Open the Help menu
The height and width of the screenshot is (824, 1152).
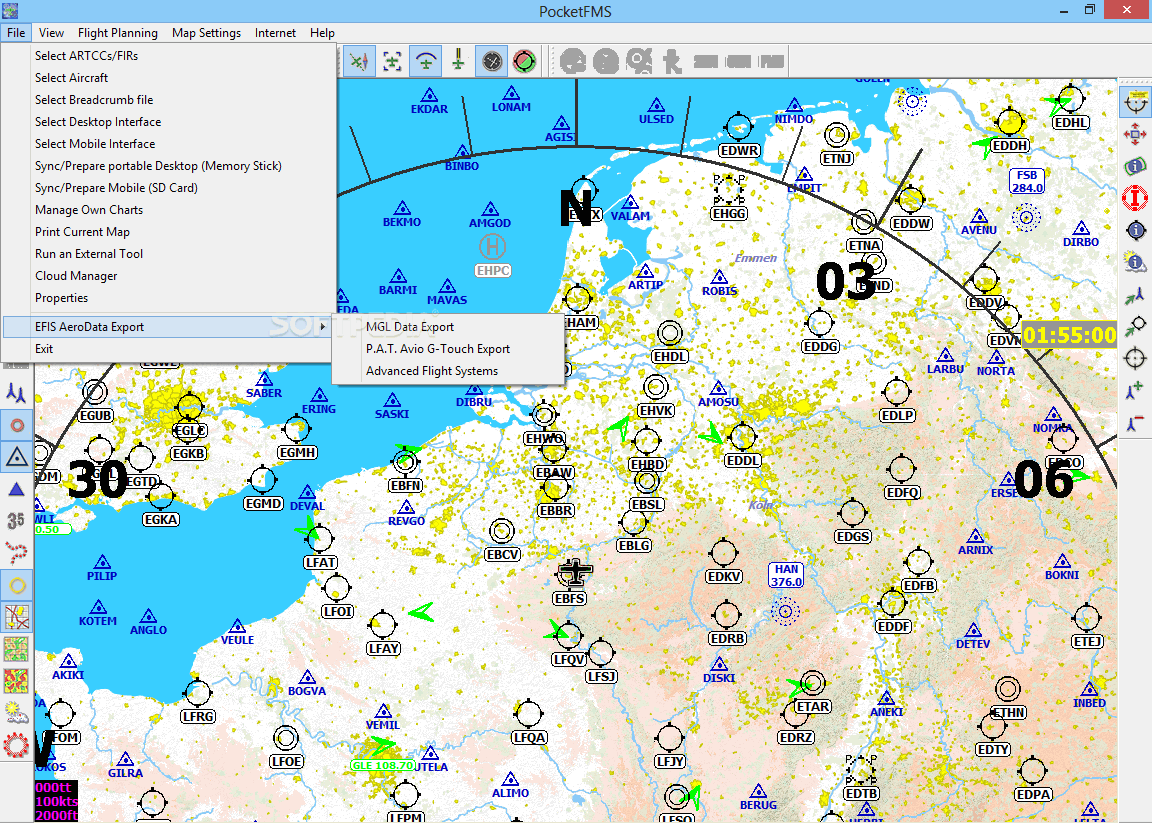tap(322, 33)
